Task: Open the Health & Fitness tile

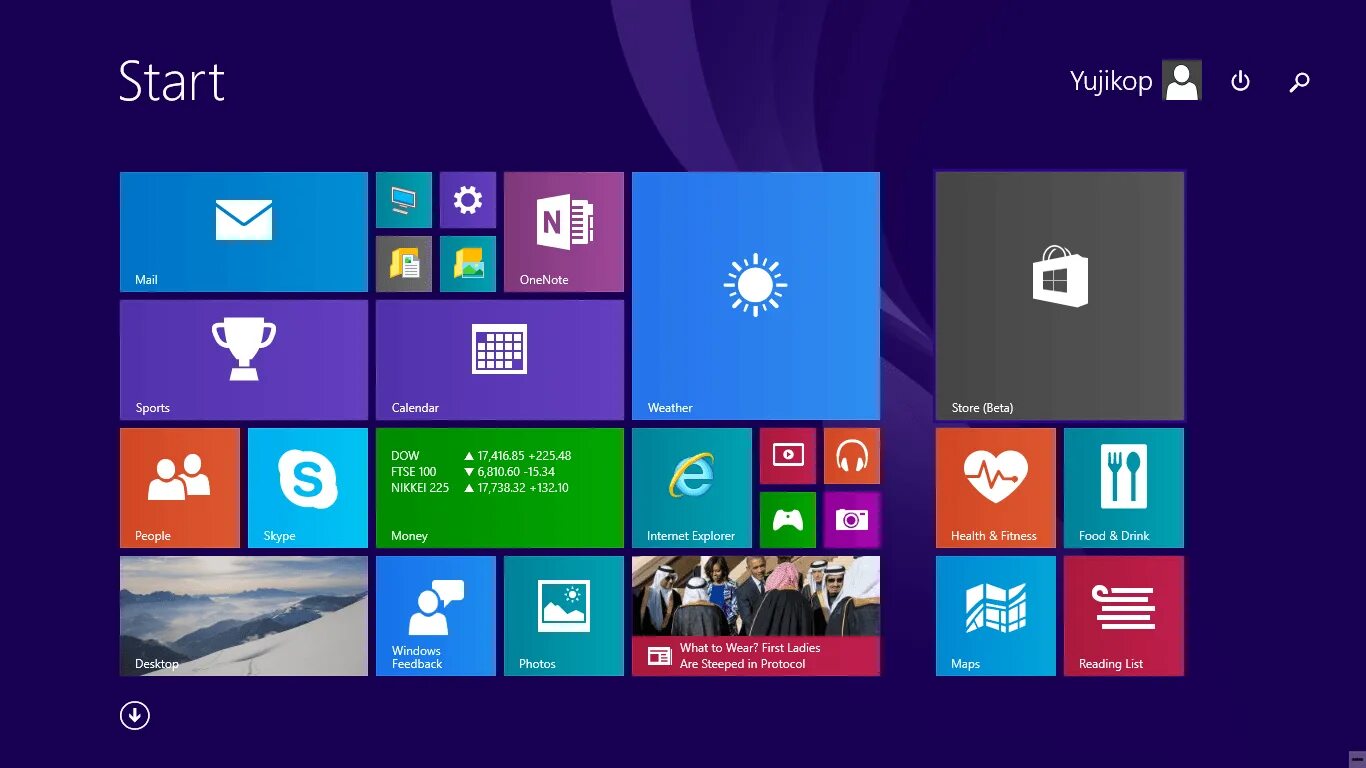Action: pyautogui.click(x=996, y=488)
